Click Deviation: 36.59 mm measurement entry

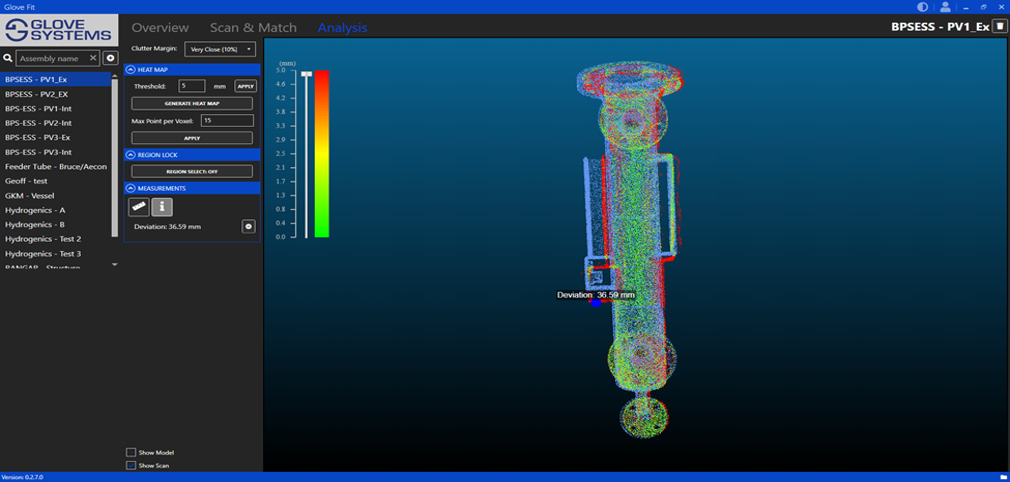[x=166, y=226]
